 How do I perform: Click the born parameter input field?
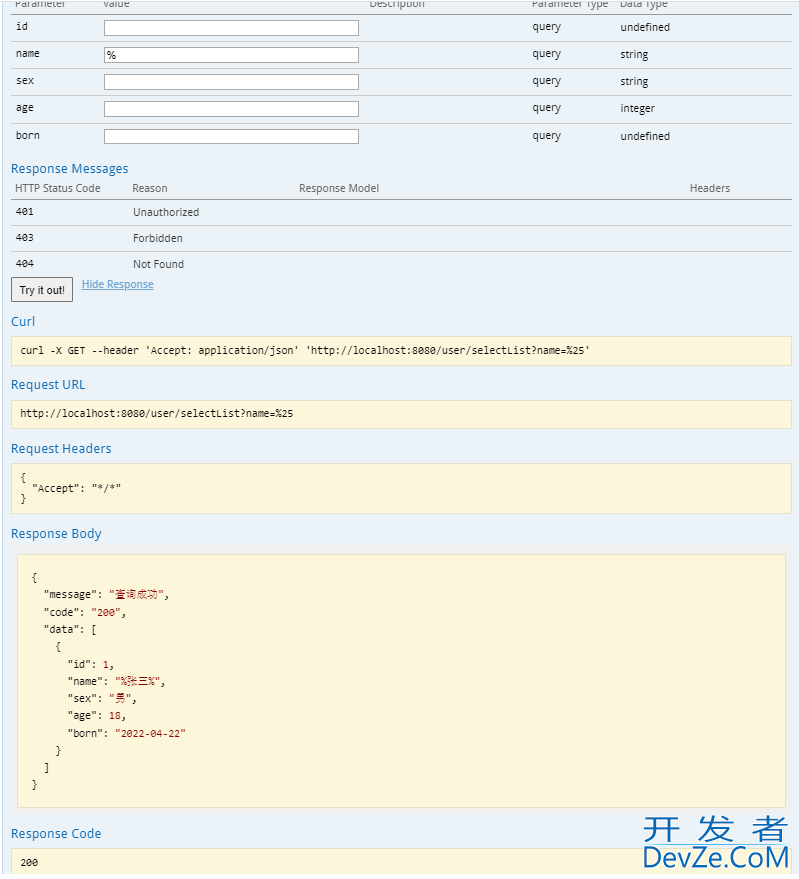coord(231,136)
